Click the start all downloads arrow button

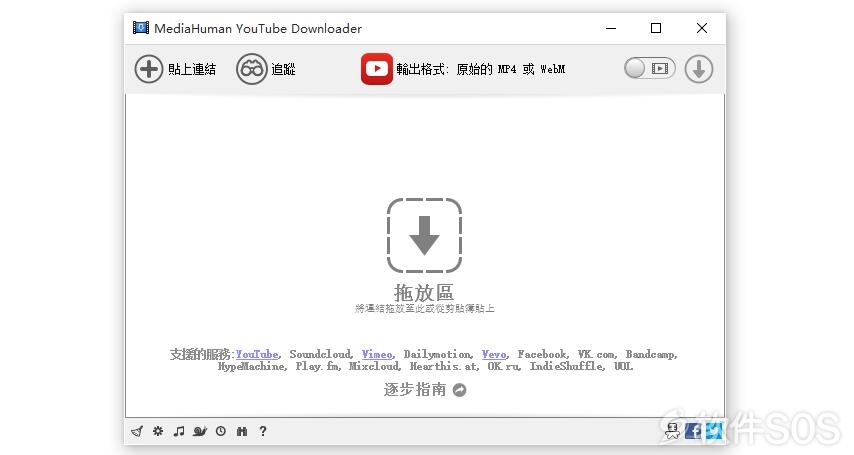pos(699,69)
